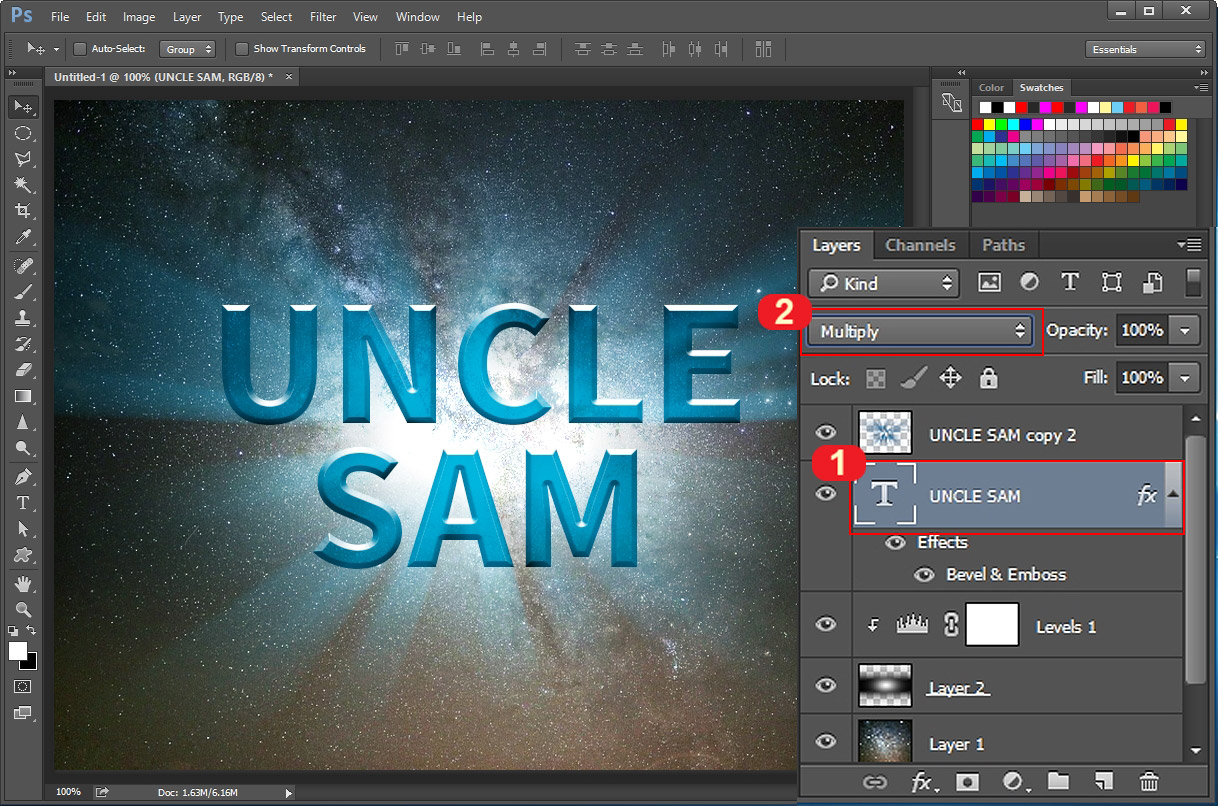The width and height of the screenshot is (1218, 806).
Task: Select the Gradient tool
Action: [x=23, y=396]
